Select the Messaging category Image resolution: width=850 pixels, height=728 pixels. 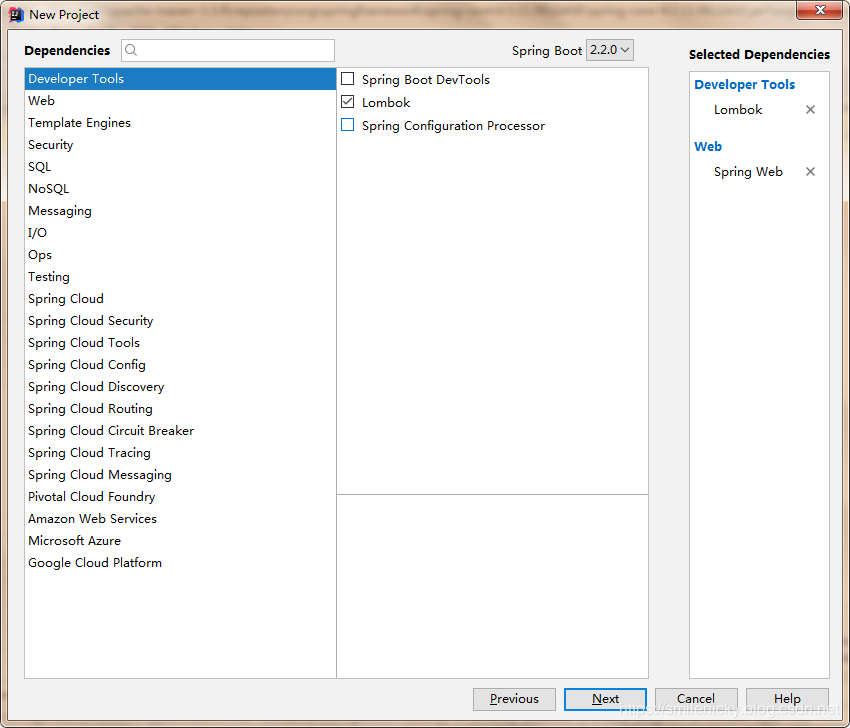180,211
